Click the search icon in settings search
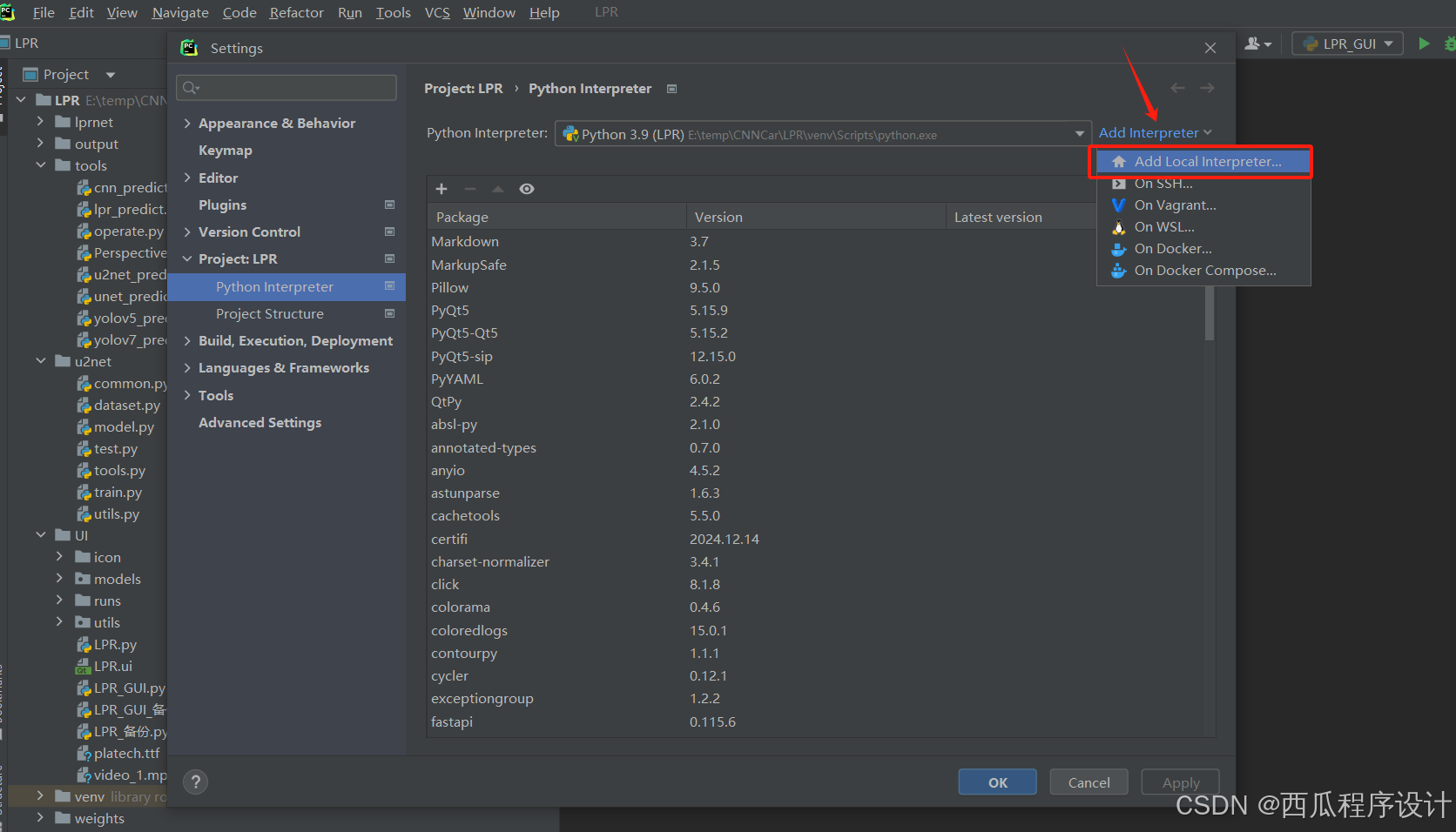1456x832 pixels. coord(191,87)
